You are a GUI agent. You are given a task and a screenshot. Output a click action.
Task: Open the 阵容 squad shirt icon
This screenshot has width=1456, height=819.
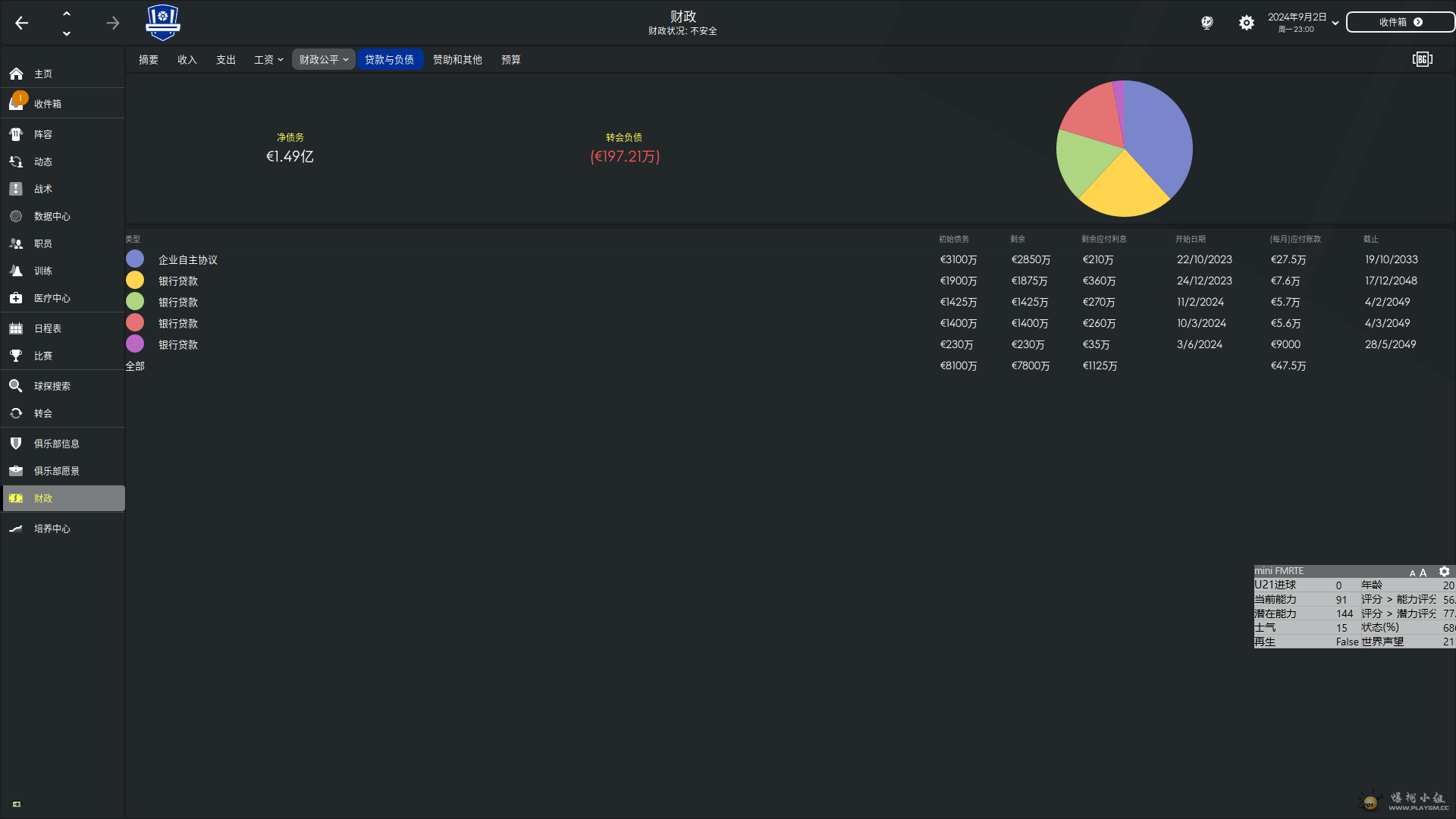click(16, 134)
